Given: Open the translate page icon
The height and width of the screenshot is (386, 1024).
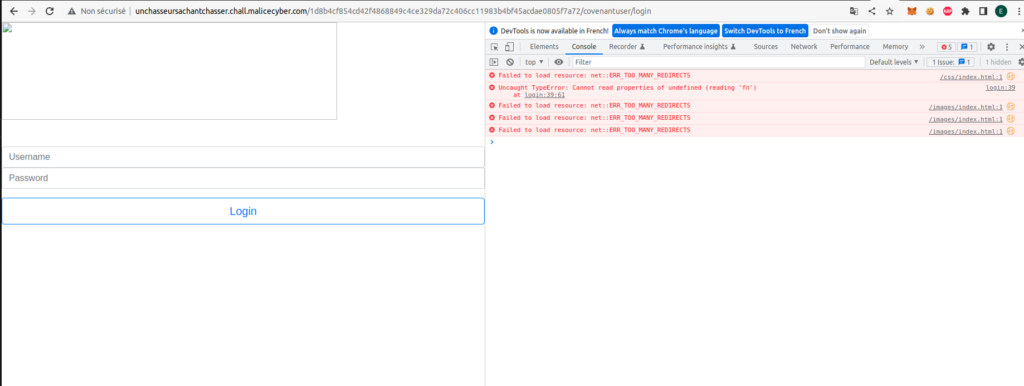Looking at the screenshot, I should [854, 11].
